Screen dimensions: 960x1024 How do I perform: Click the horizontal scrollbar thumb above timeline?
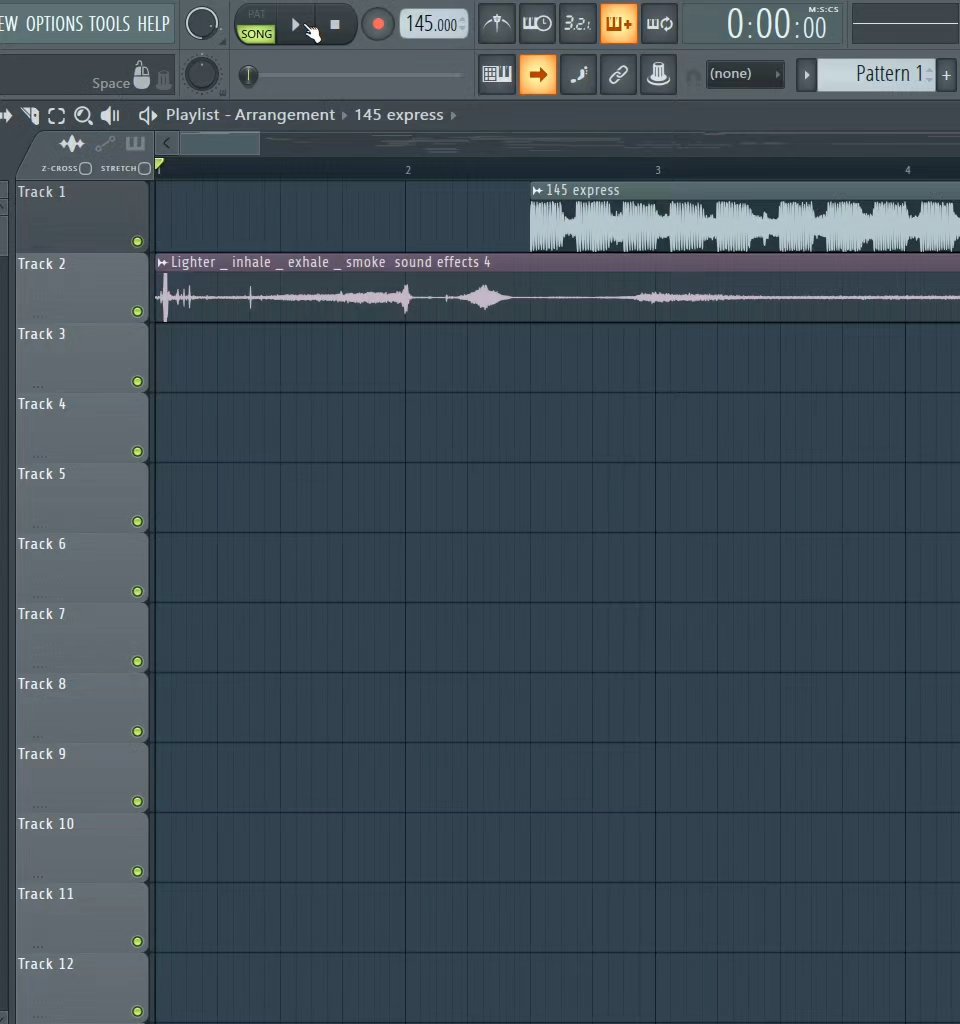(219, 143)
